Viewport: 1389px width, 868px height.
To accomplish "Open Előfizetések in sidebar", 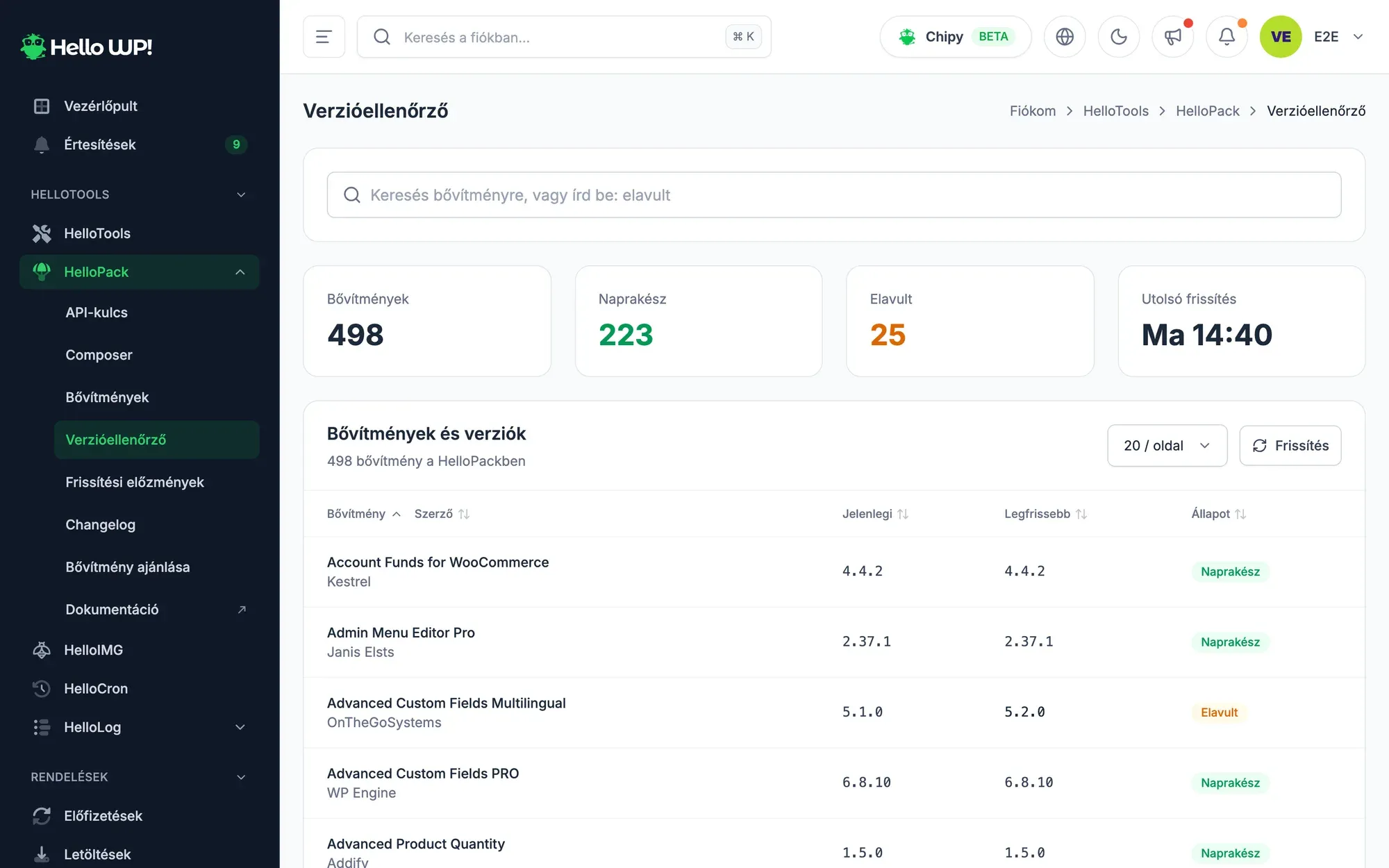I will click(139, 816).
